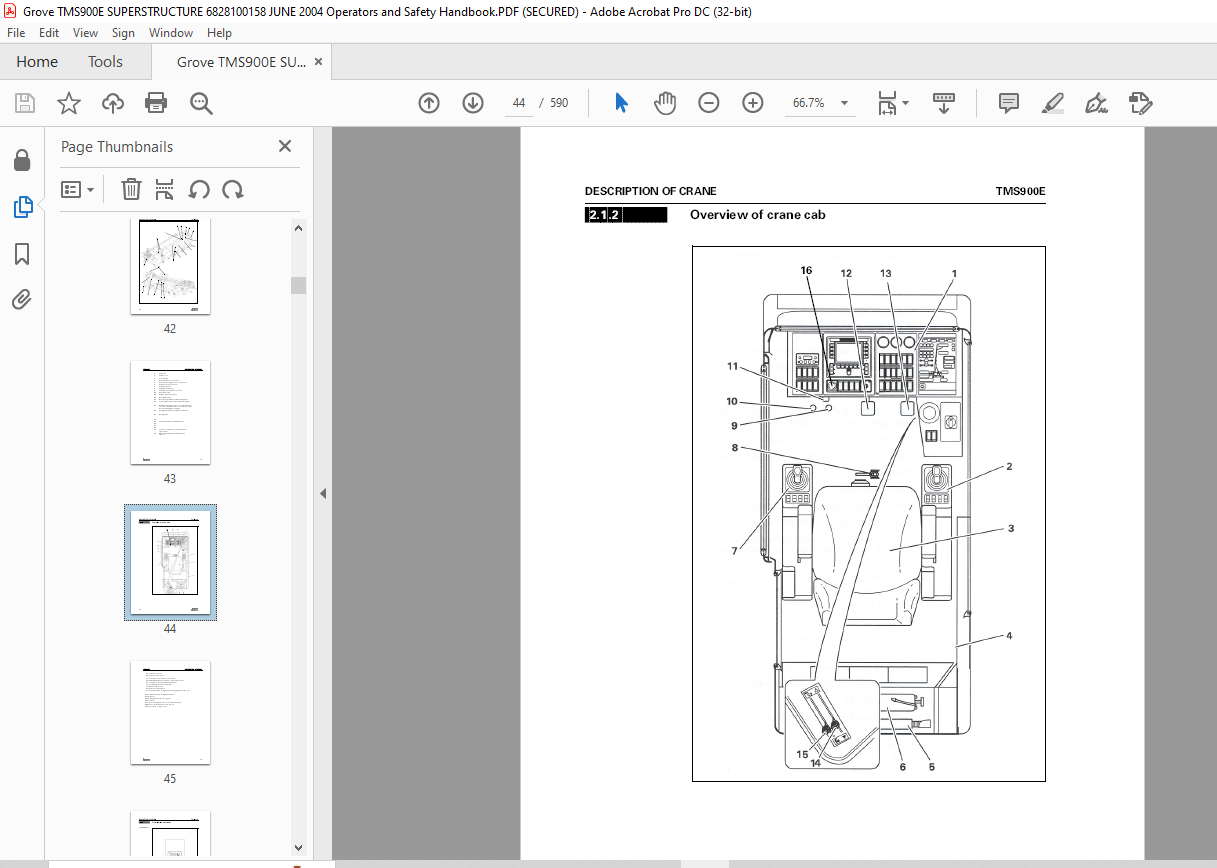
Task: Select the arrow Selection tool
Action: (621, 103)
